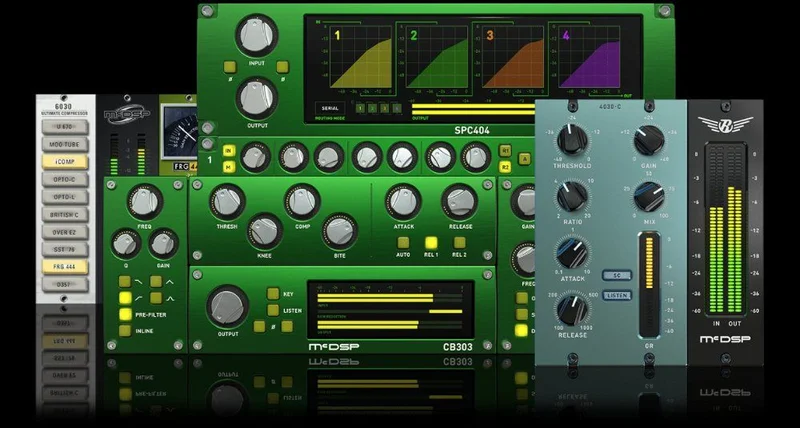Click the CB303 filter GAIN knob below FREQ

pyautogui.click(x=163, y=243)
